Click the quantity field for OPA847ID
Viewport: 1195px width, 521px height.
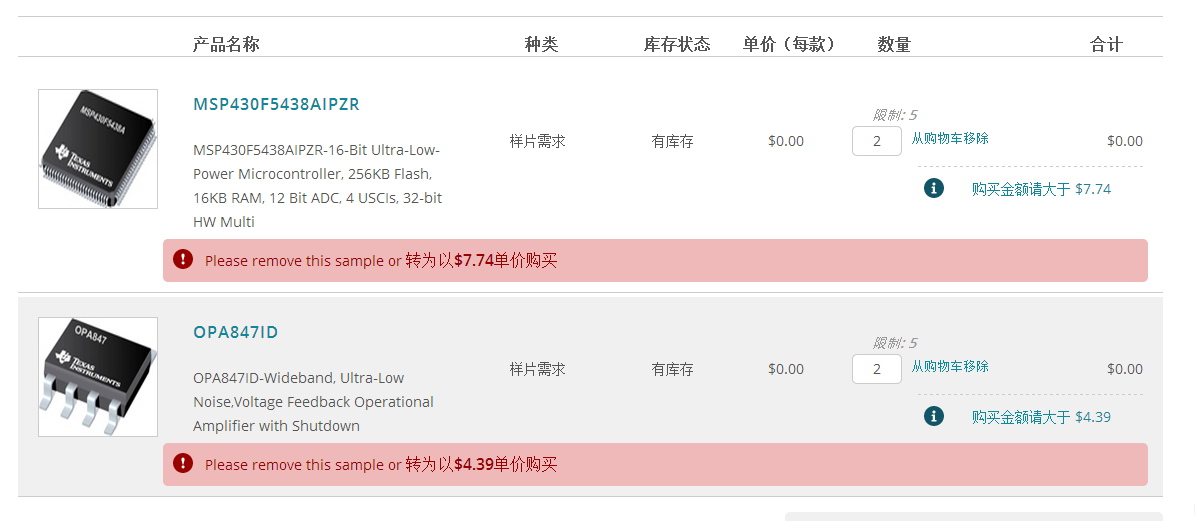coord(876,369)
